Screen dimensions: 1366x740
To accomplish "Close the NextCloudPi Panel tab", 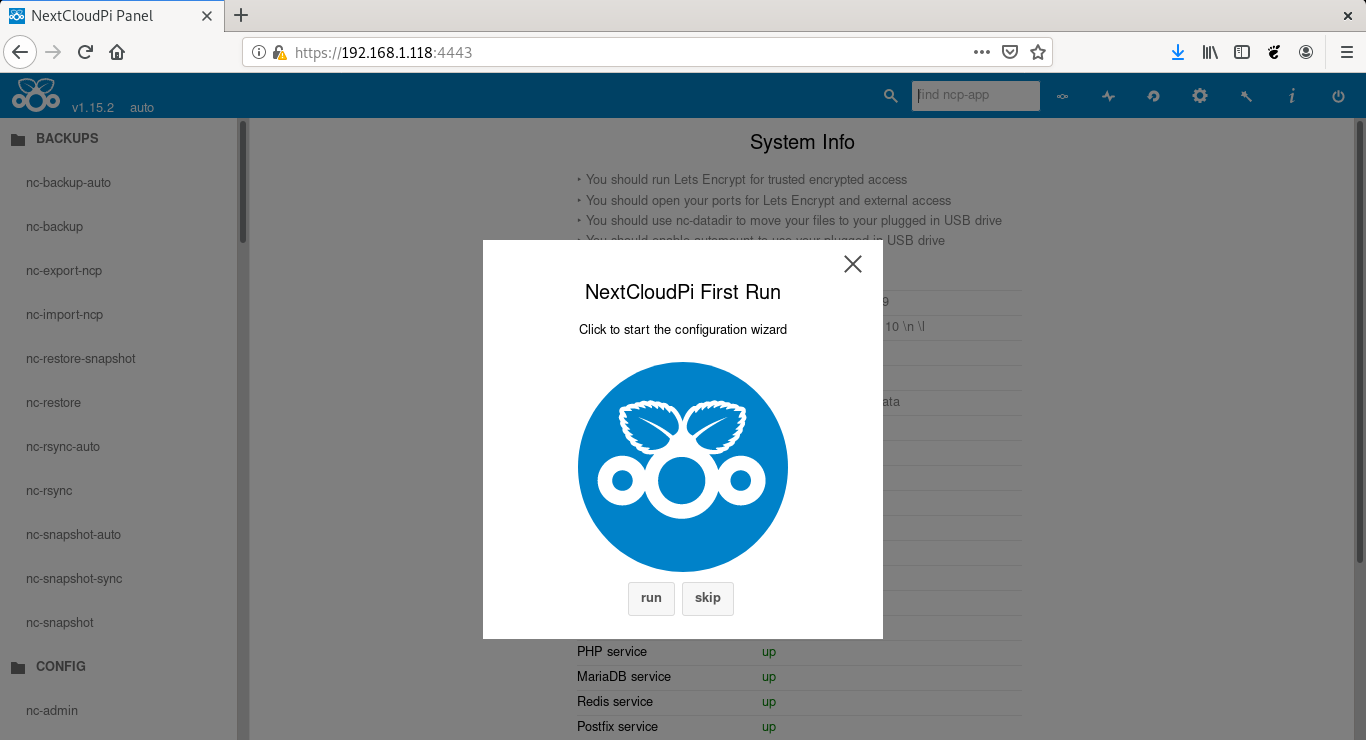I will [x=207, y=16].
